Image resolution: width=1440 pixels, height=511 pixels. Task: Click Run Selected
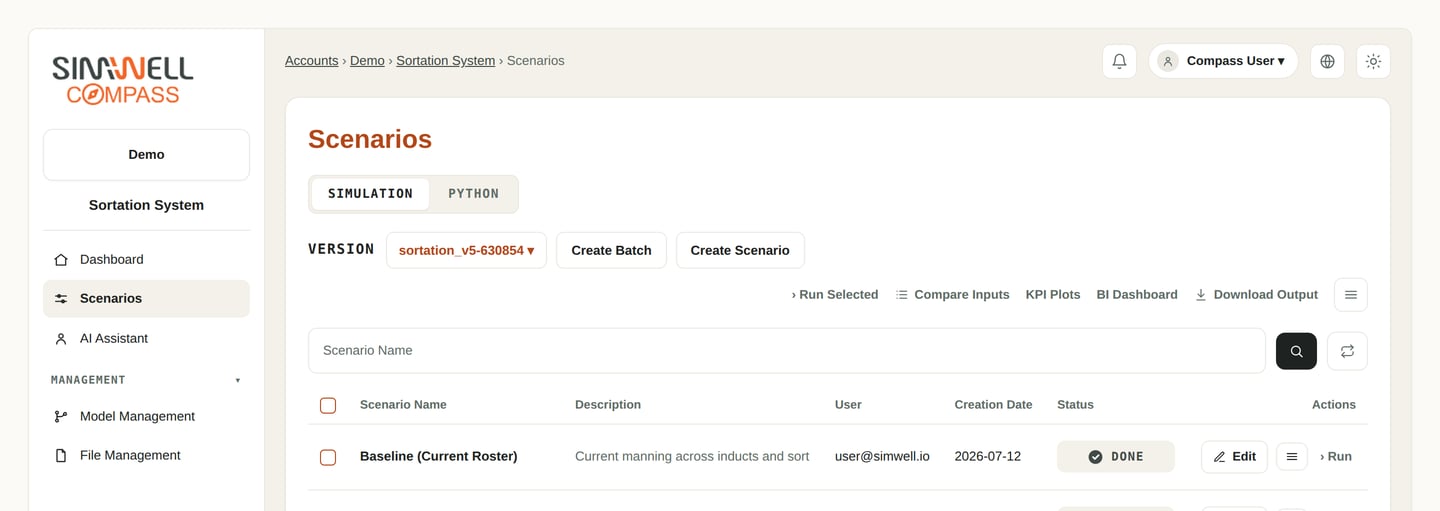point(835,295)
